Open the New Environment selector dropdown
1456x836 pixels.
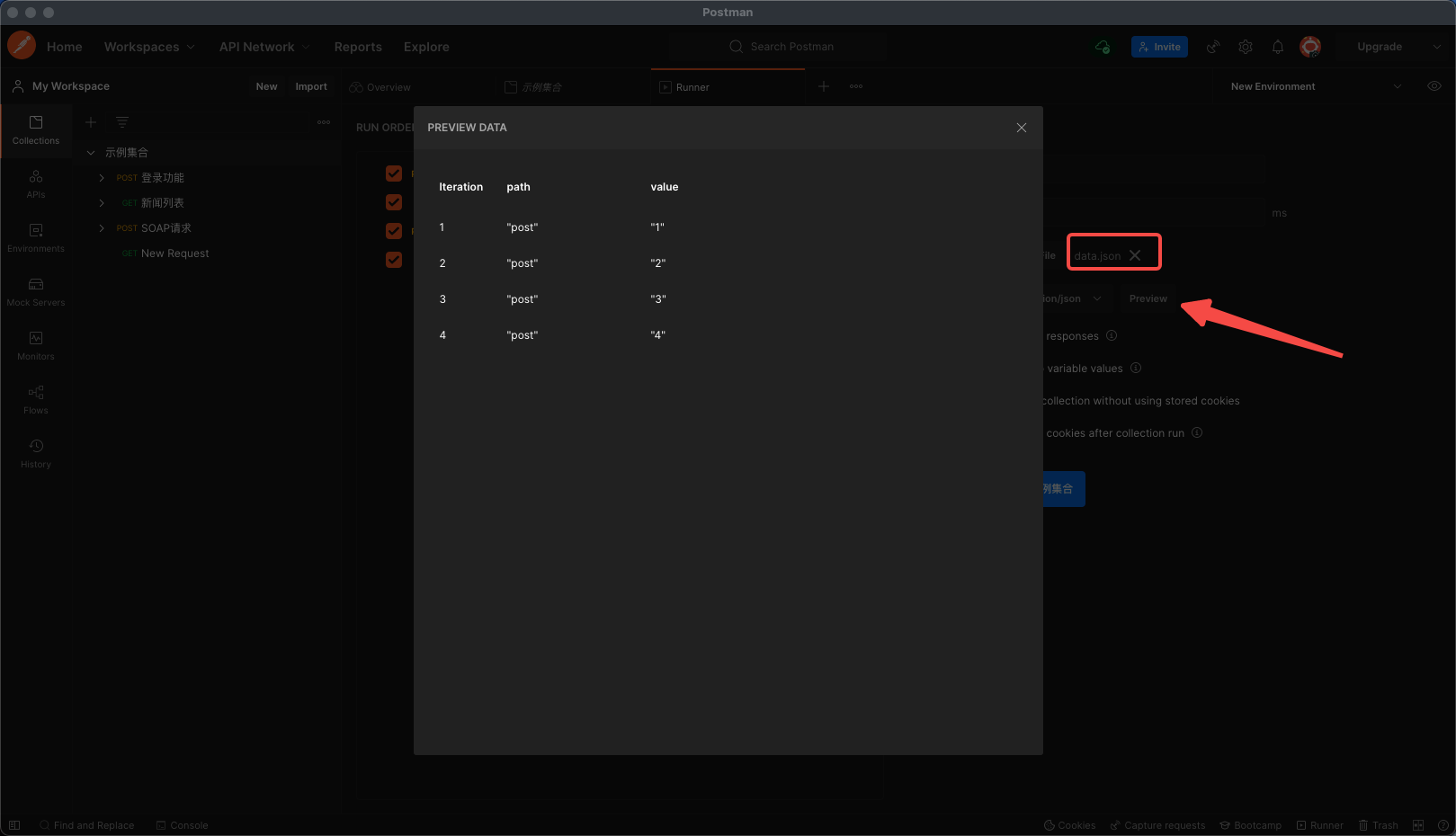point(1316,86)
